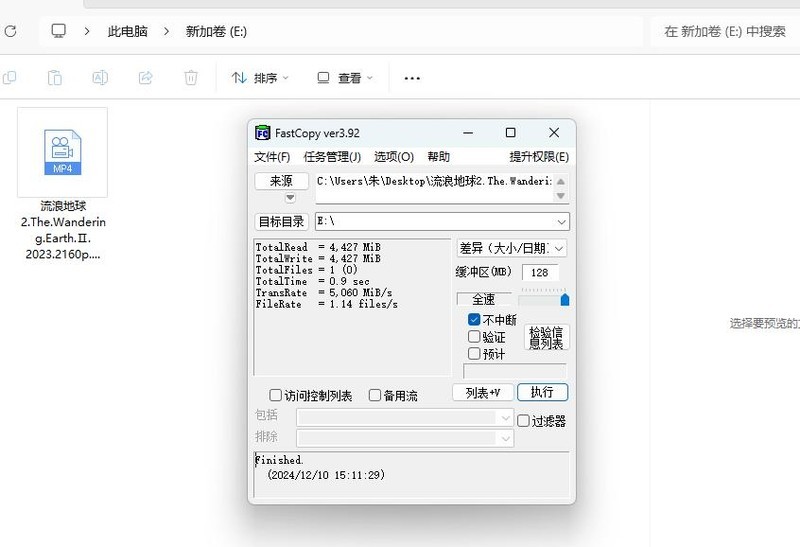The image size is (800, 547).
Task: Click the search box for 新加卷 (E:)
Action: (724, 31)
